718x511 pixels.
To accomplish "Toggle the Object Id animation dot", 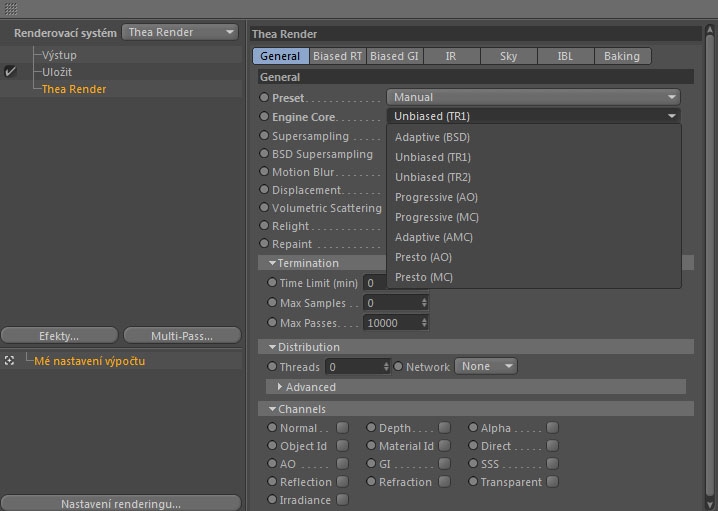I will [x=272, y=445].
